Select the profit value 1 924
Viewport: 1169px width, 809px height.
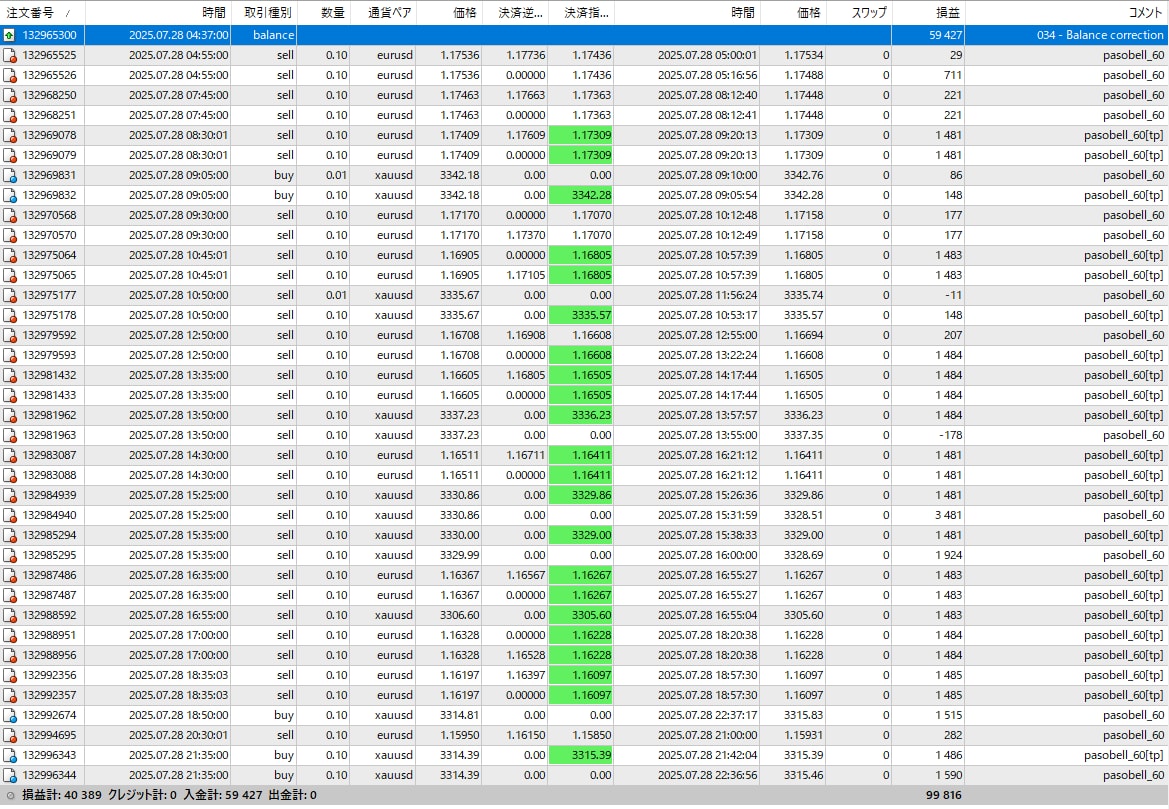point(947,555)
